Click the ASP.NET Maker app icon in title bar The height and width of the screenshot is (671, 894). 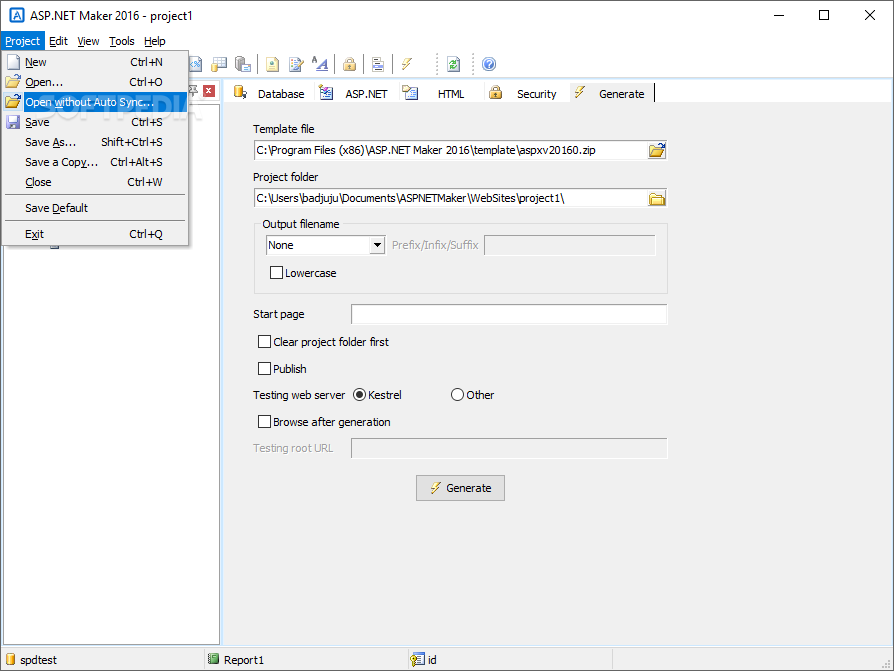pyautogui.click(x=17, y=15)
